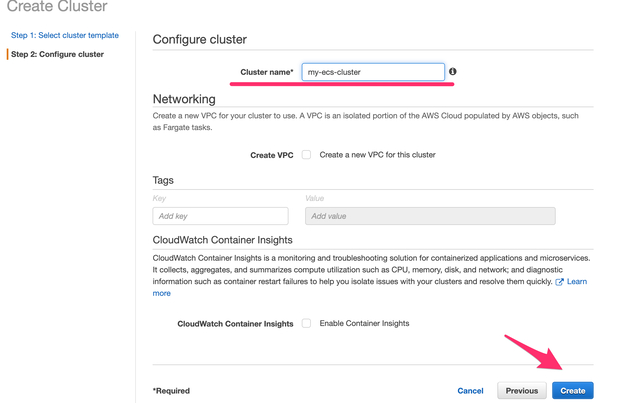Select Step 2: Configure cluster in sidebar

tap(57, 54)
